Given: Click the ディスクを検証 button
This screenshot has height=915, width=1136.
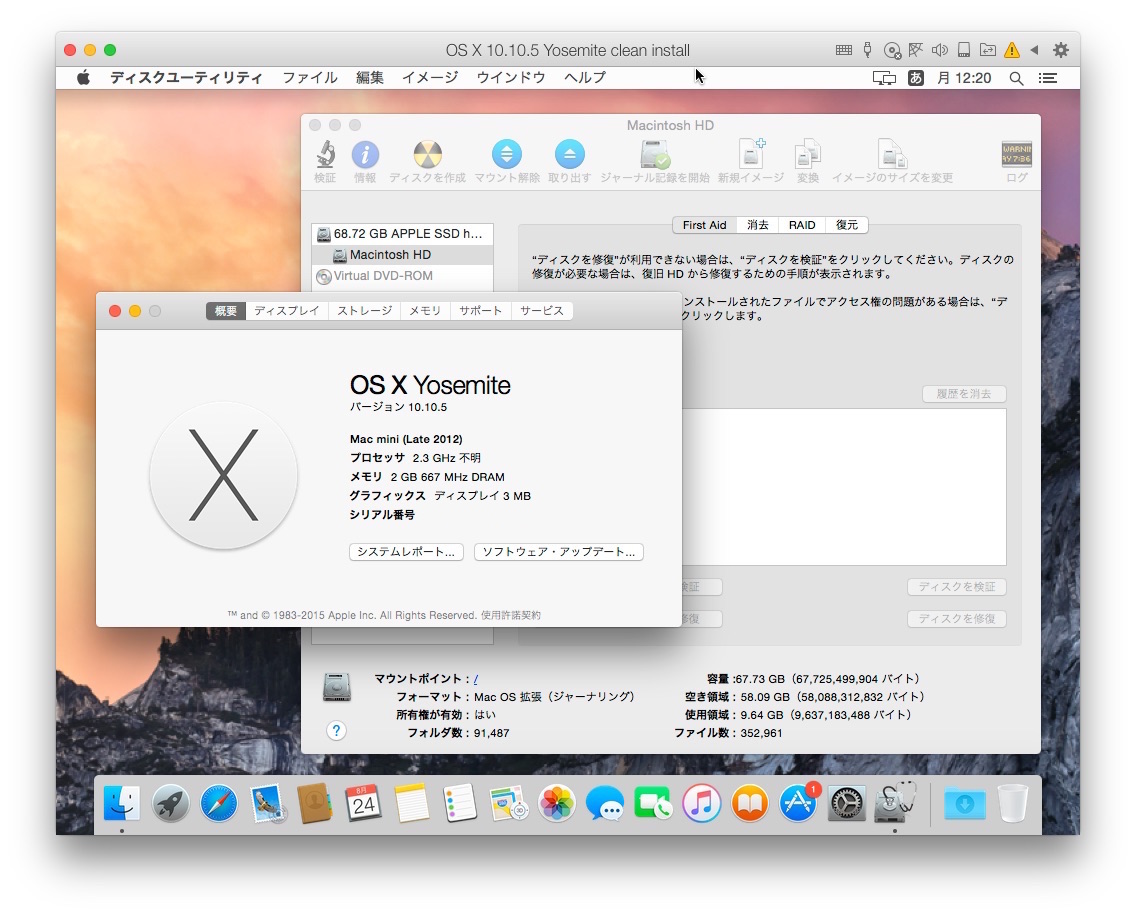Looking at the screenshot, I should tap(956, 587).
